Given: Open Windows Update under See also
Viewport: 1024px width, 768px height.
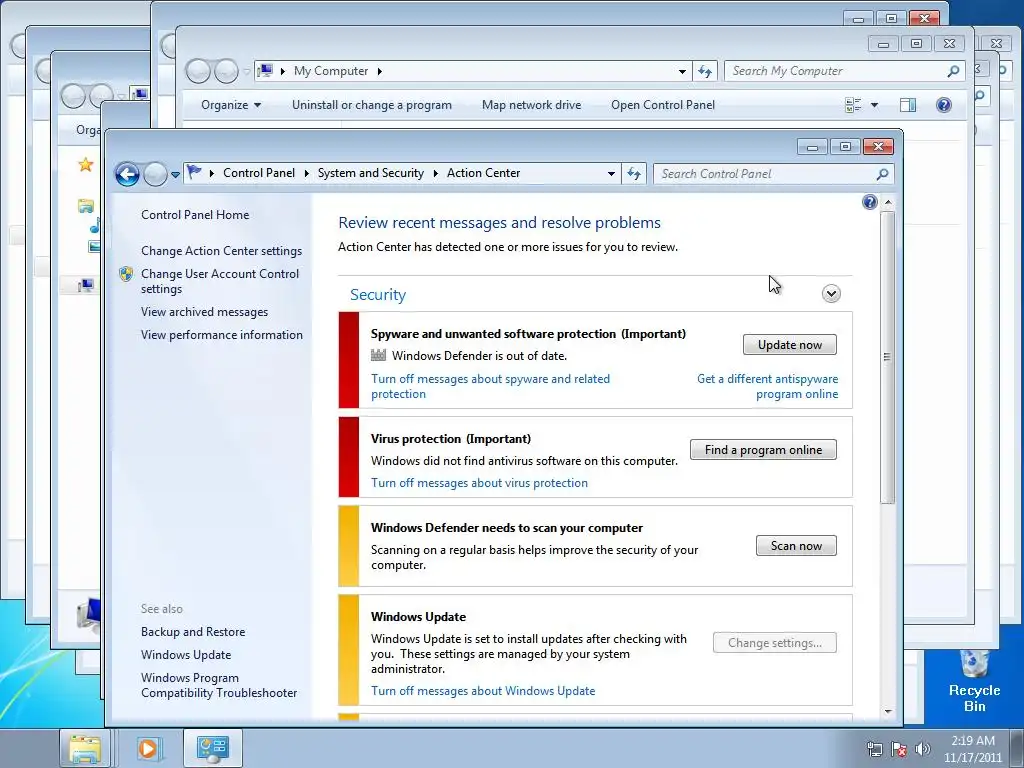Looking at the screenshot, I should pyautogui.click(x=185, y=655).
